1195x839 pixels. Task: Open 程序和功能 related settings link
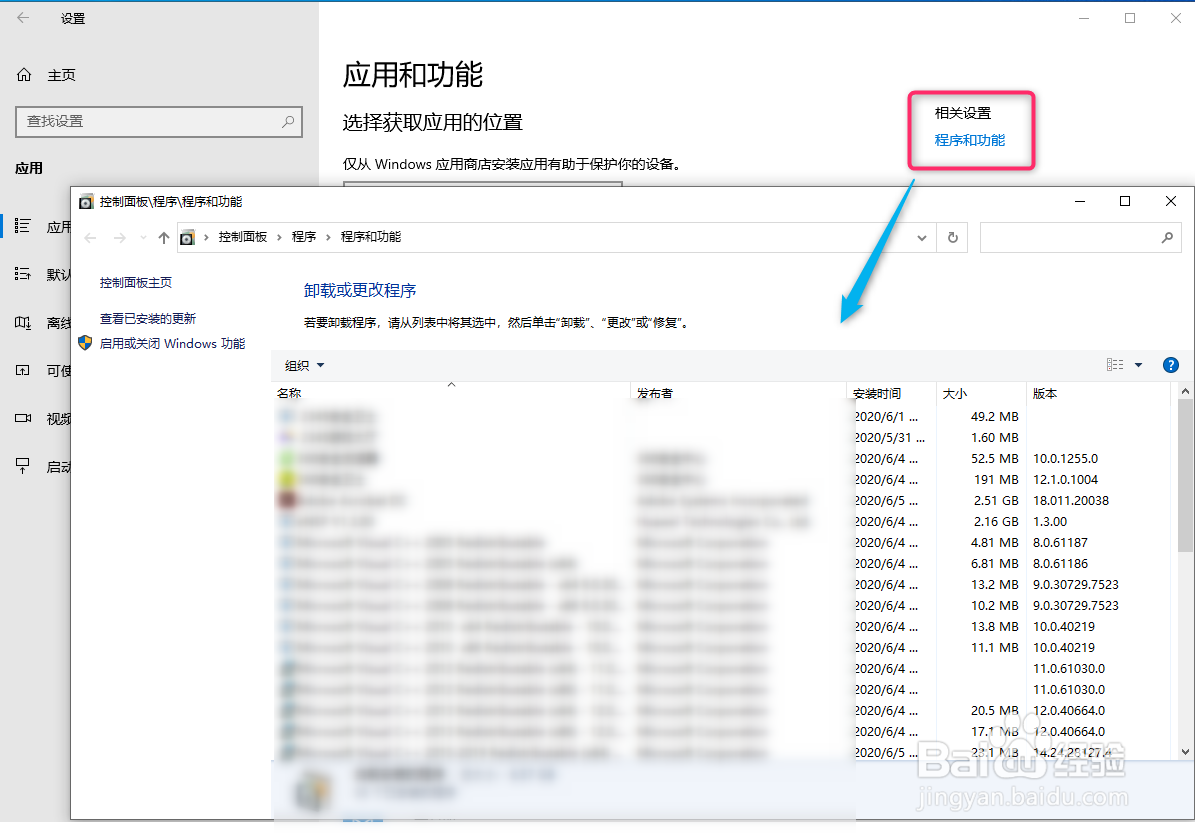[969, 140]
